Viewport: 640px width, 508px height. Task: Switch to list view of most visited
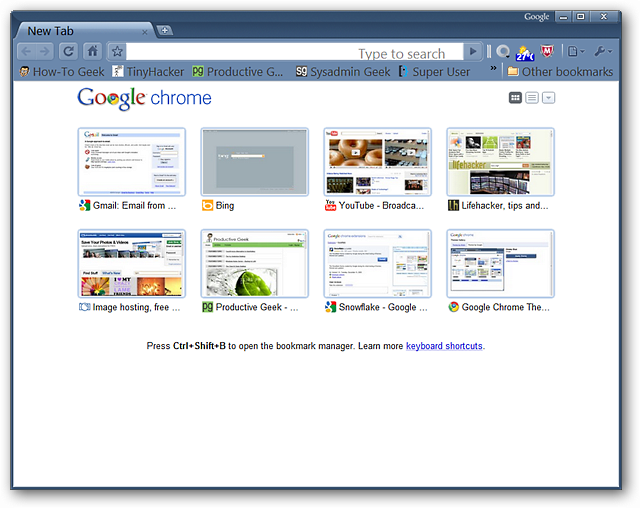pos(532,98)
